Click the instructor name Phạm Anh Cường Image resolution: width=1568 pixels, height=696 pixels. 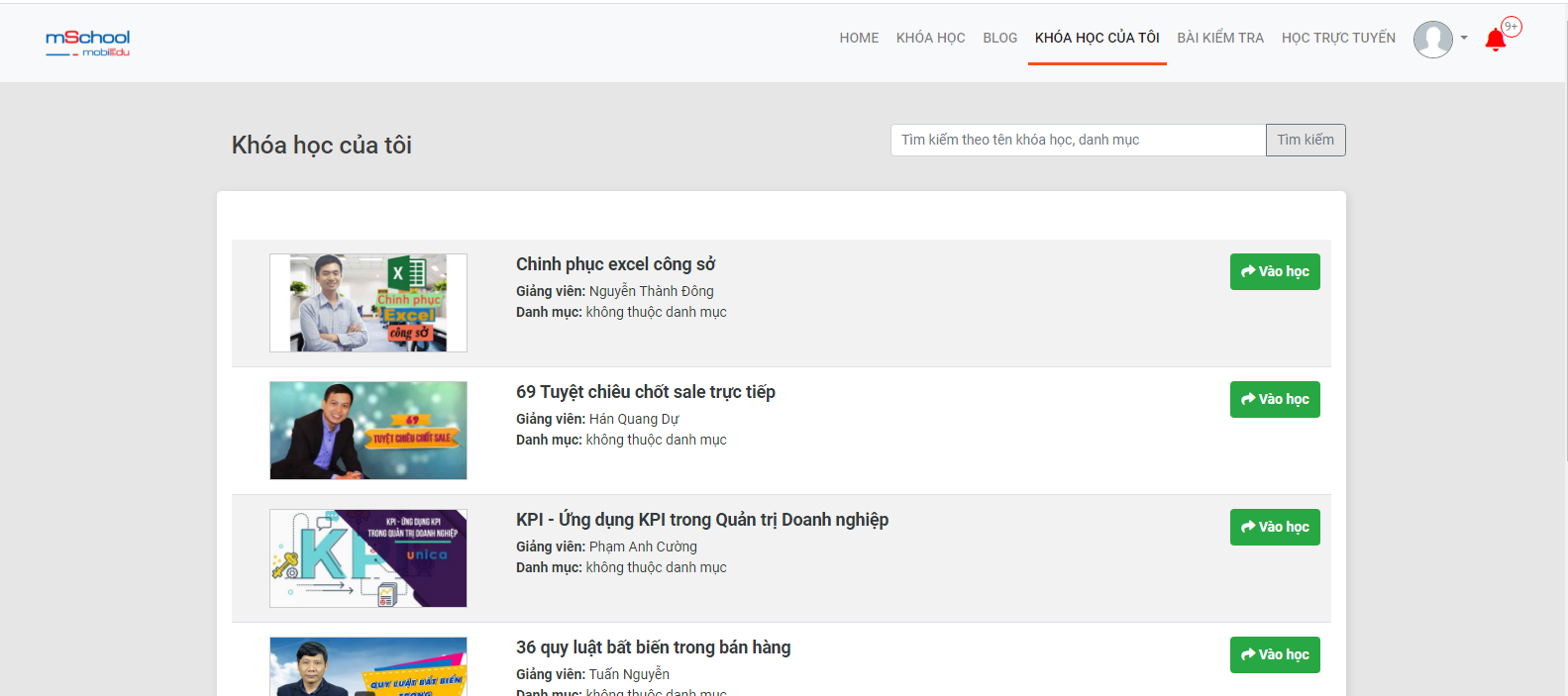click(643, 547)
